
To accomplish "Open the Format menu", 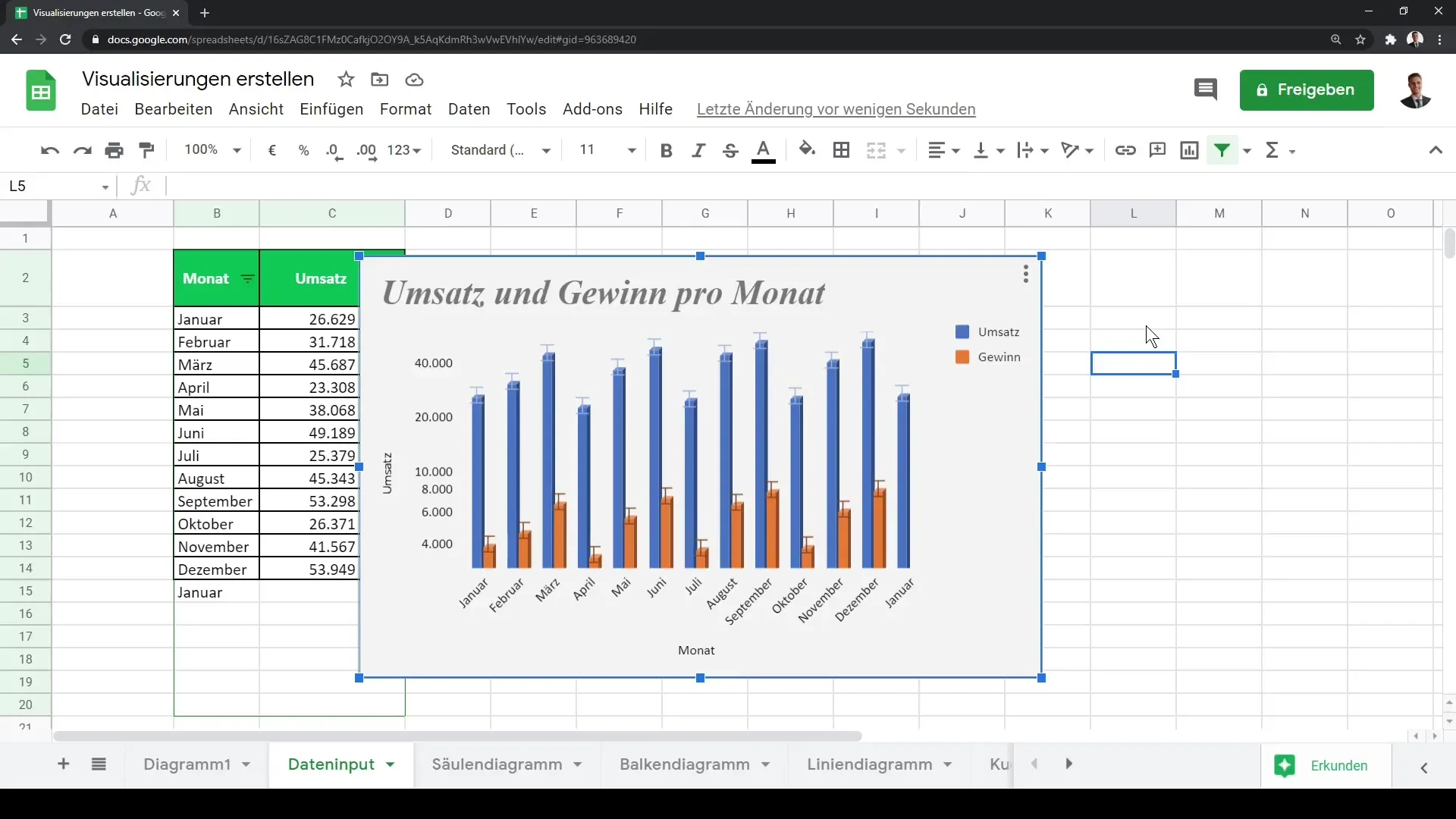I will click(x=406, y=108).
